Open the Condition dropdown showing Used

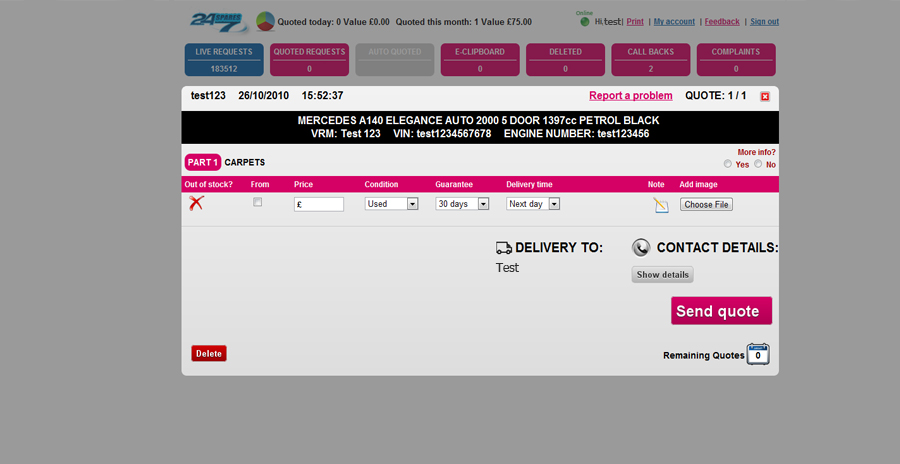[391, 204]
